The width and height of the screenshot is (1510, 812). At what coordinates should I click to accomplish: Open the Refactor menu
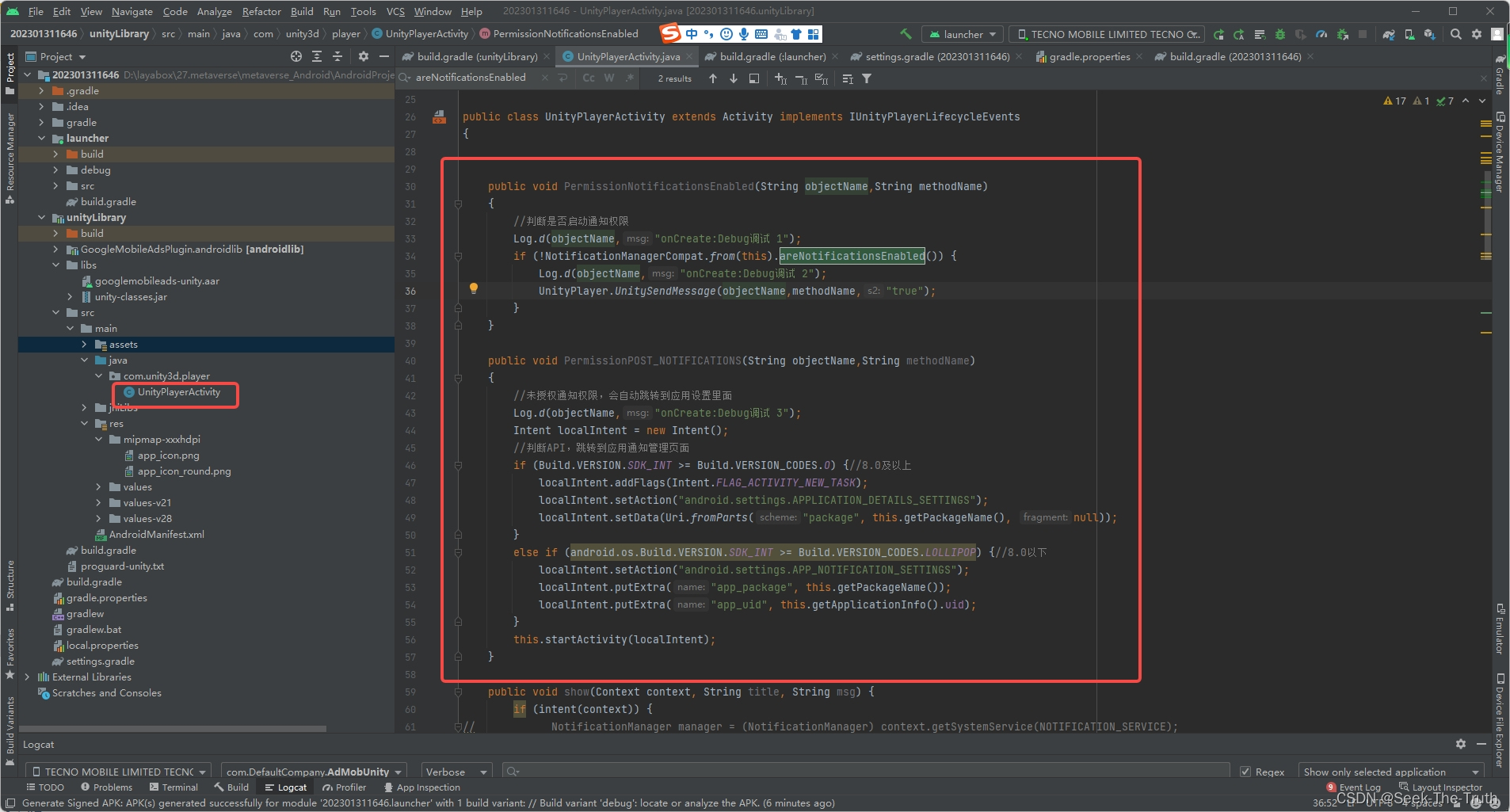[261, 11]
